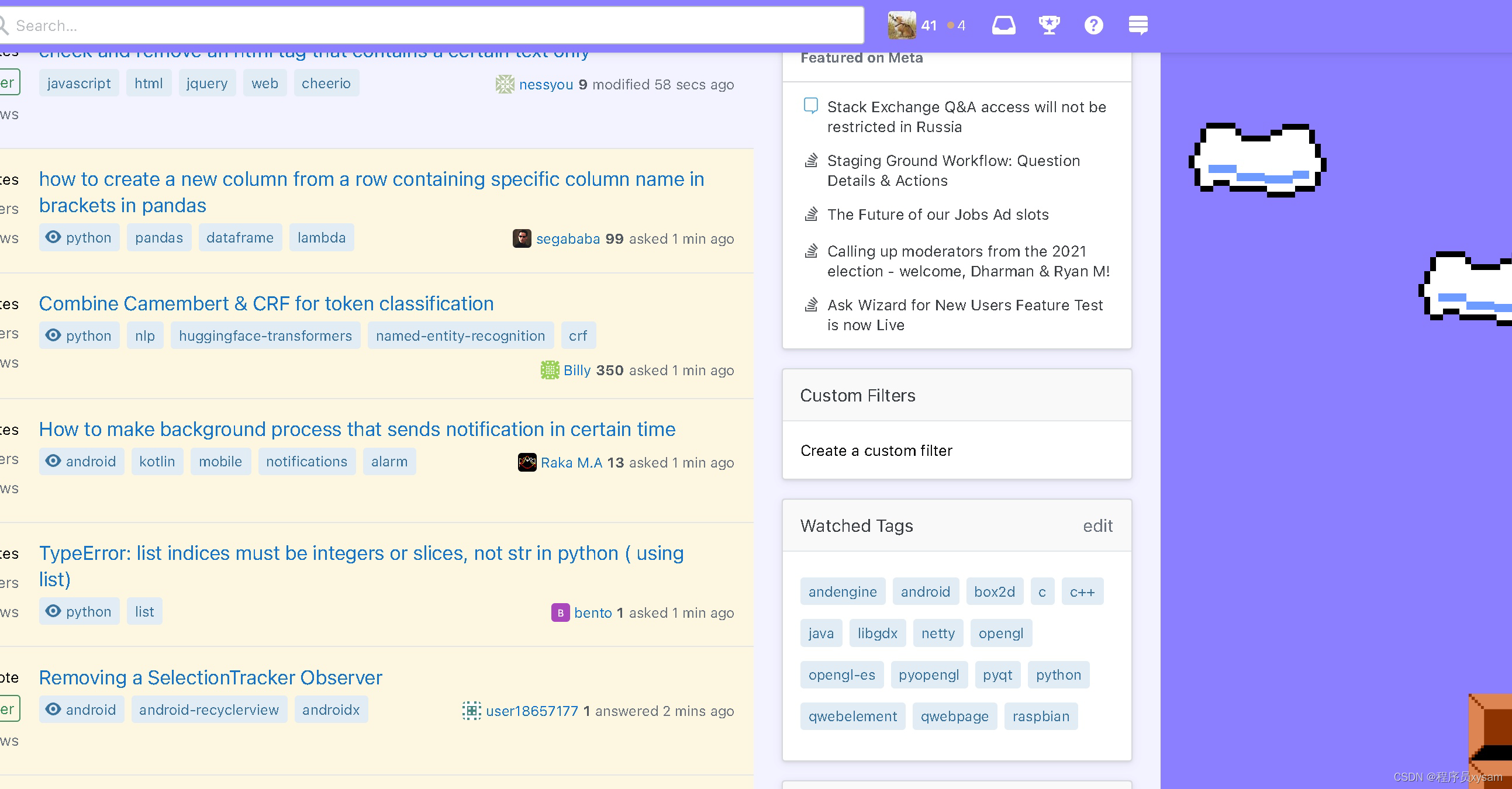This screenshot has width=1512, height=789.
Task: Open the question about Camembert and CRF token classification
Action: click(x=265, y=303)
